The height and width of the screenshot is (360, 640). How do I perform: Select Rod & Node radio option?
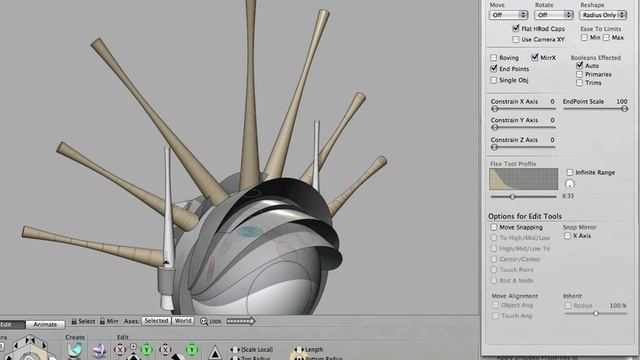(494, 280)
